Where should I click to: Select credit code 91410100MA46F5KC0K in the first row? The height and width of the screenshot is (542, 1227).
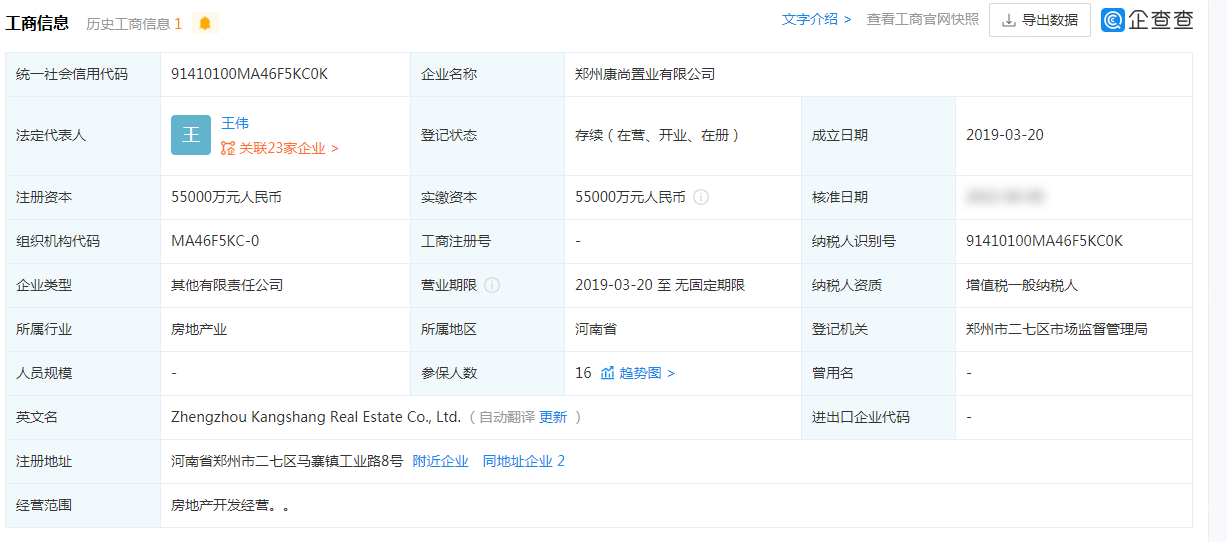coord(249,74)
